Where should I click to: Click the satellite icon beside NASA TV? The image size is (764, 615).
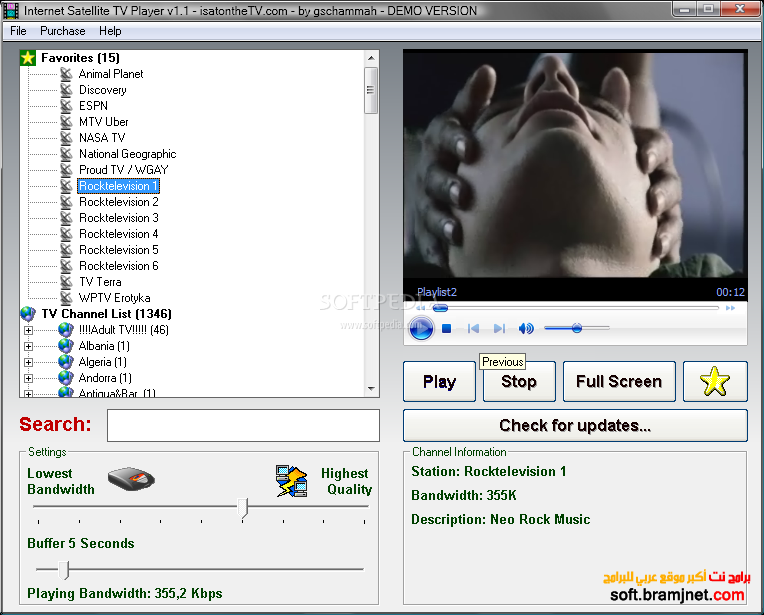[x=66, y=138]
